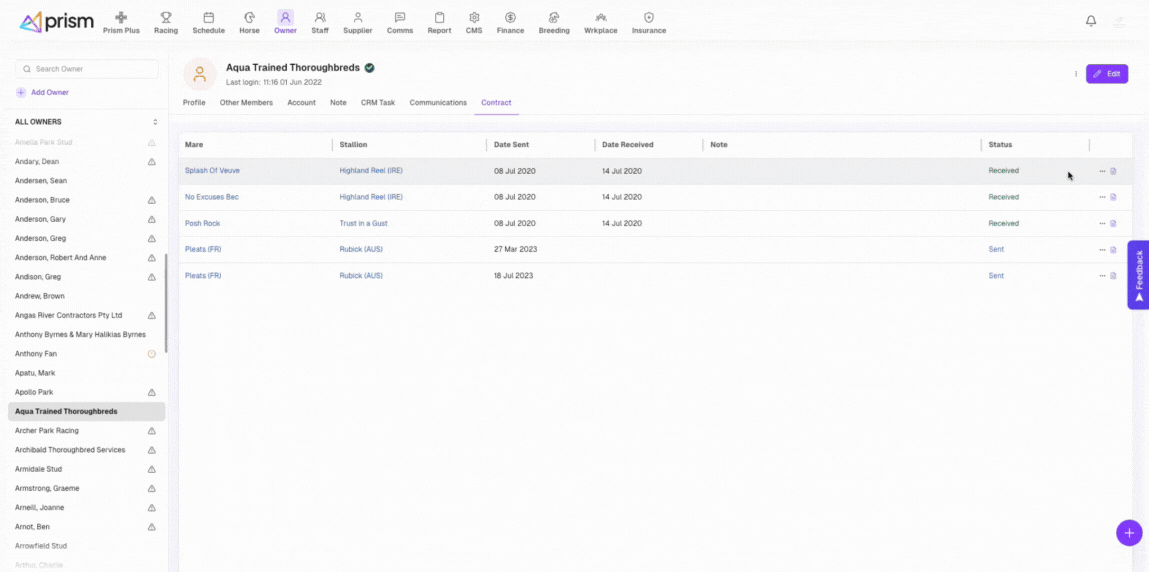
Task: Open the Prism Plus module icon
Action: point(121,18)
